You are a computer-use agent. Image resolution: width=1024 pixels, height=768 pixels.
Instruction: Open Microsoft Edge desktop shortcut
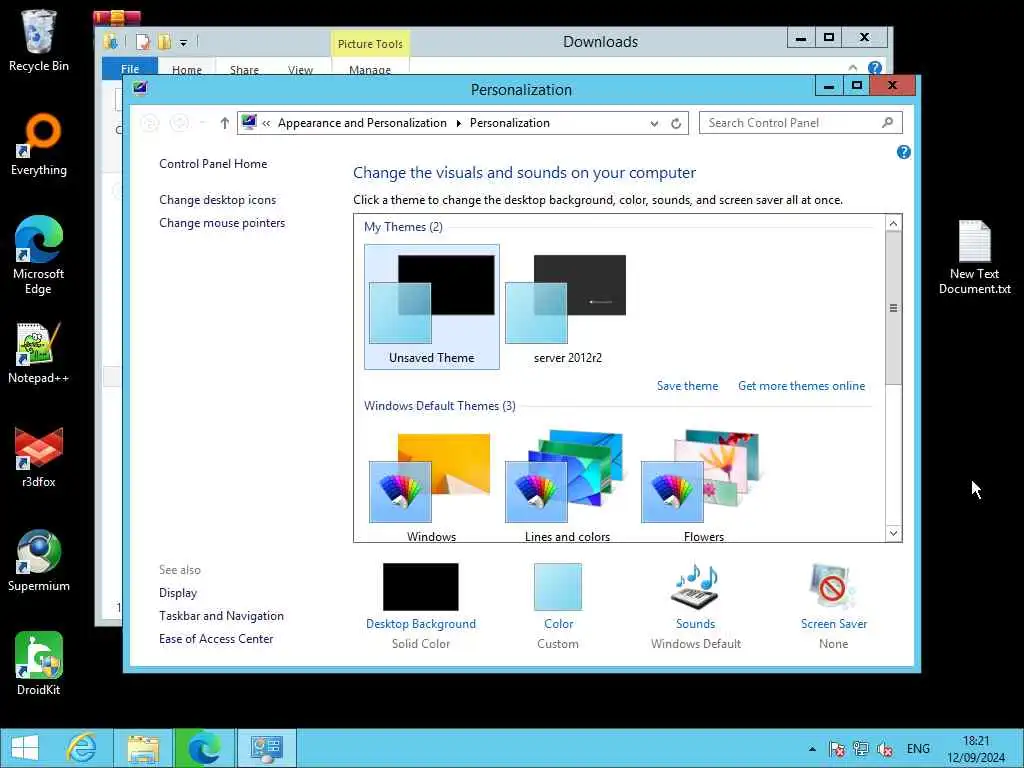[38, 255]
